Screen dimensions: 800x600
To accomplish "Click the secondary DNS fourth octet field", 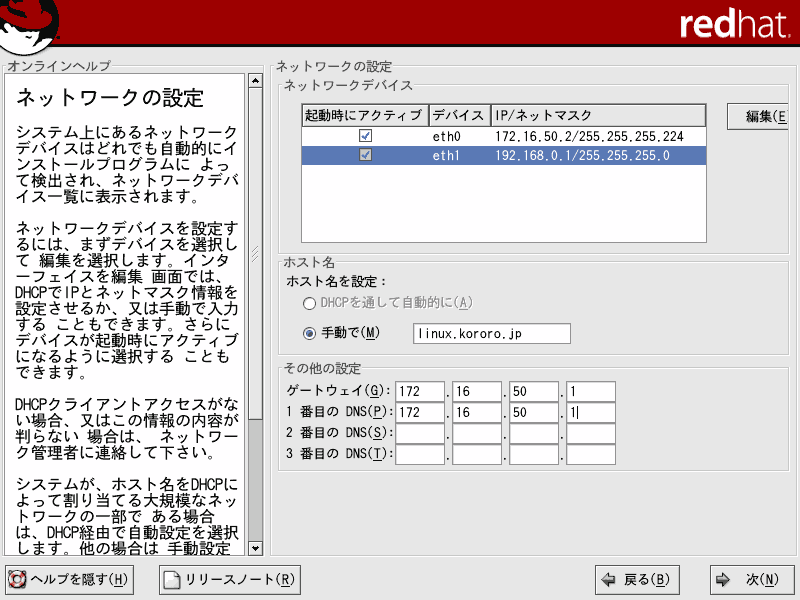I will coord(591,433).
